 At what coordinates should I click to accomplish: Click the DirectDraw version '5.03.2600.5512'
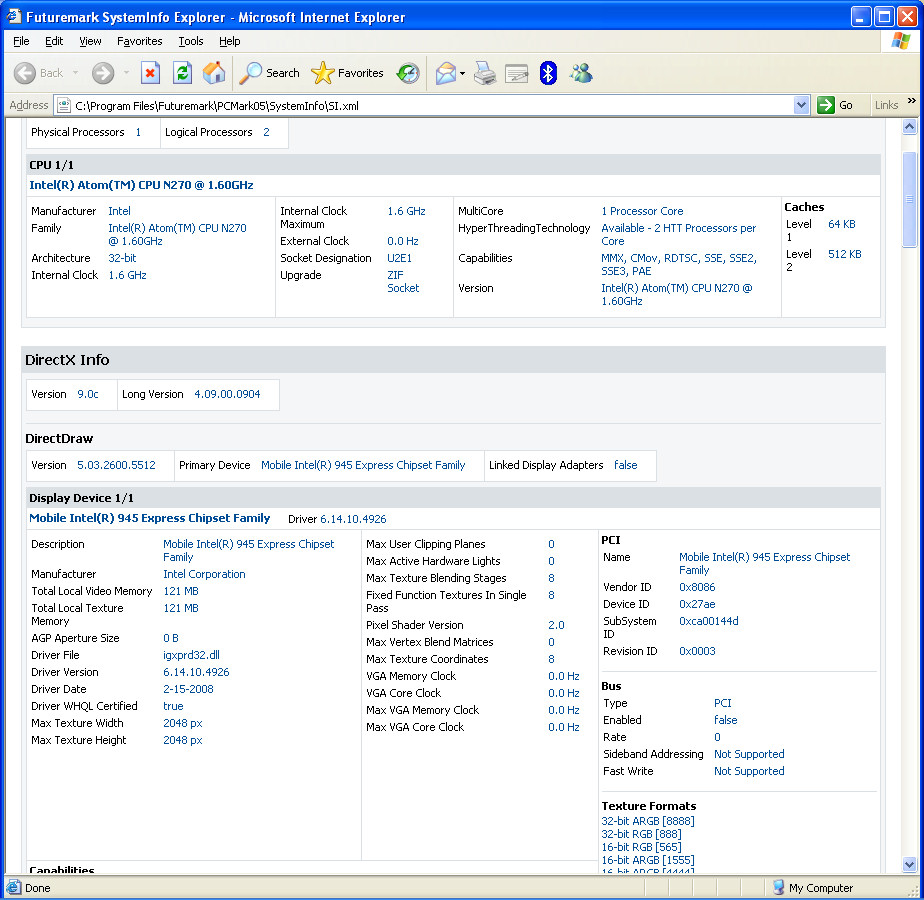coord(117,465)
